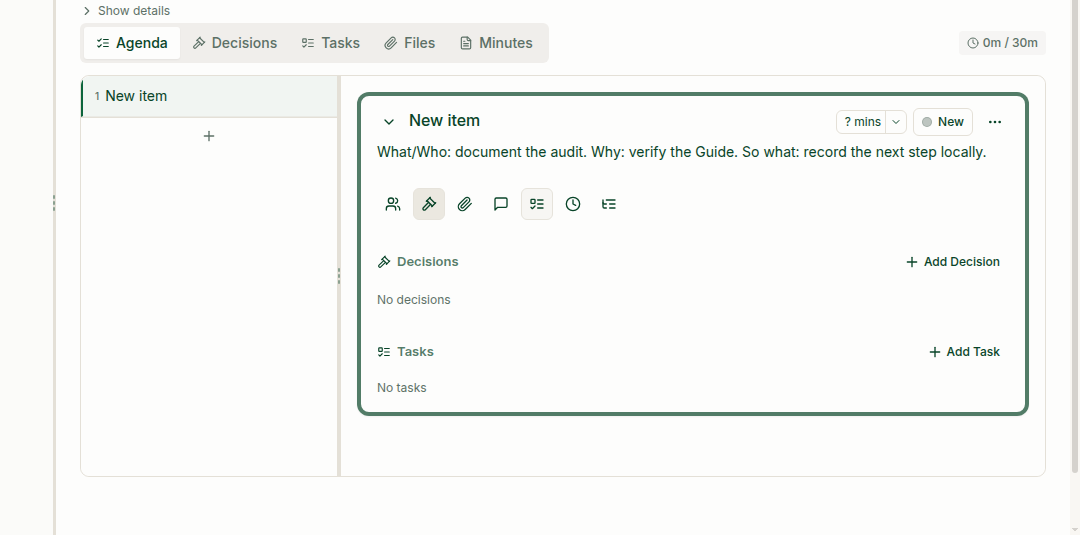Switch to the Agenda tab
Screen dimensions: 1080x535
coord(132,43)
